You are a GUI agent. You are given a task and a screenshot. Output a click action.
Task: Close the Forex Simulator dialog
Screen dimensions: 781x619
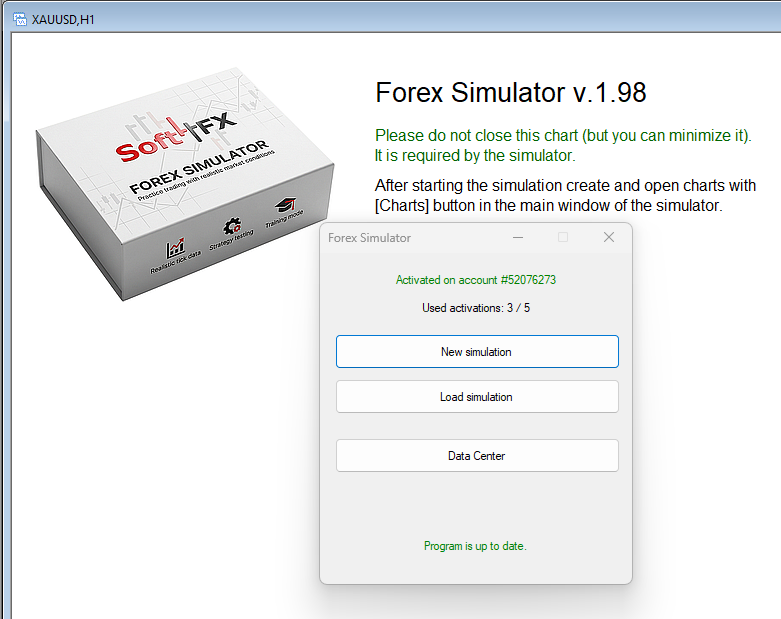[x=609, y=238]
